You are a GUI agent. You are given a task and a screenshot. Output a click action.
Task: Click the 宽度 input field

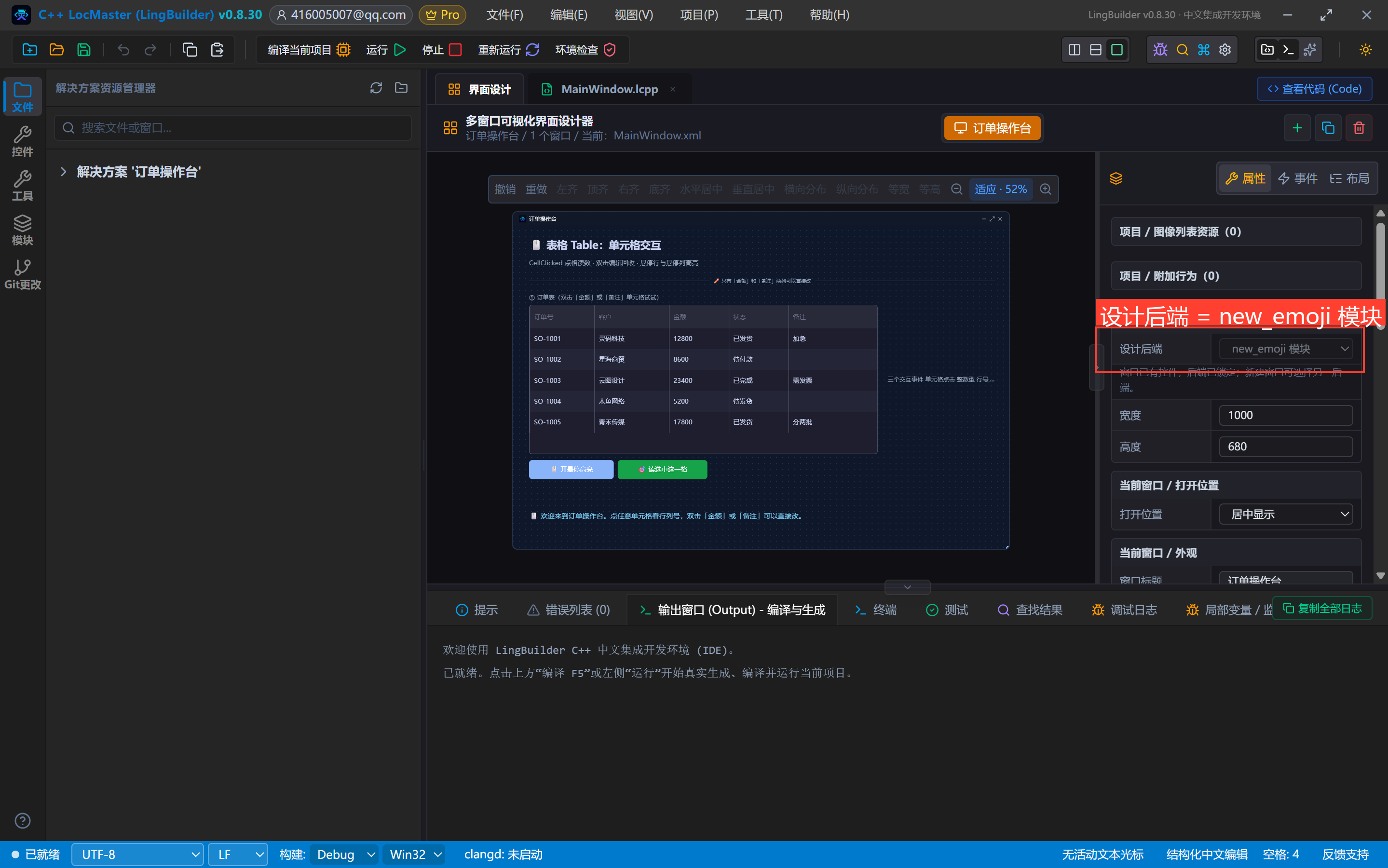pyautogui.click(x=1286, y=415)
